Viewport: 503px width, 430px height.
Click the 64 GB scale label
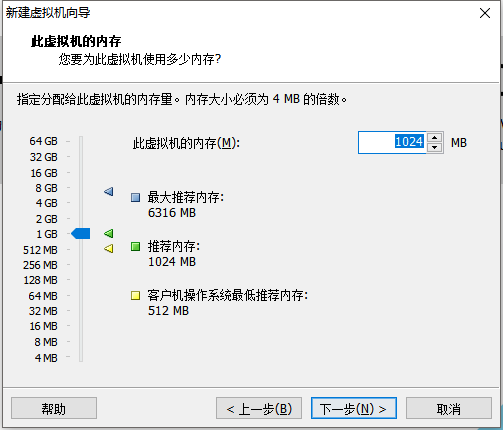click(x=43, y=141)
